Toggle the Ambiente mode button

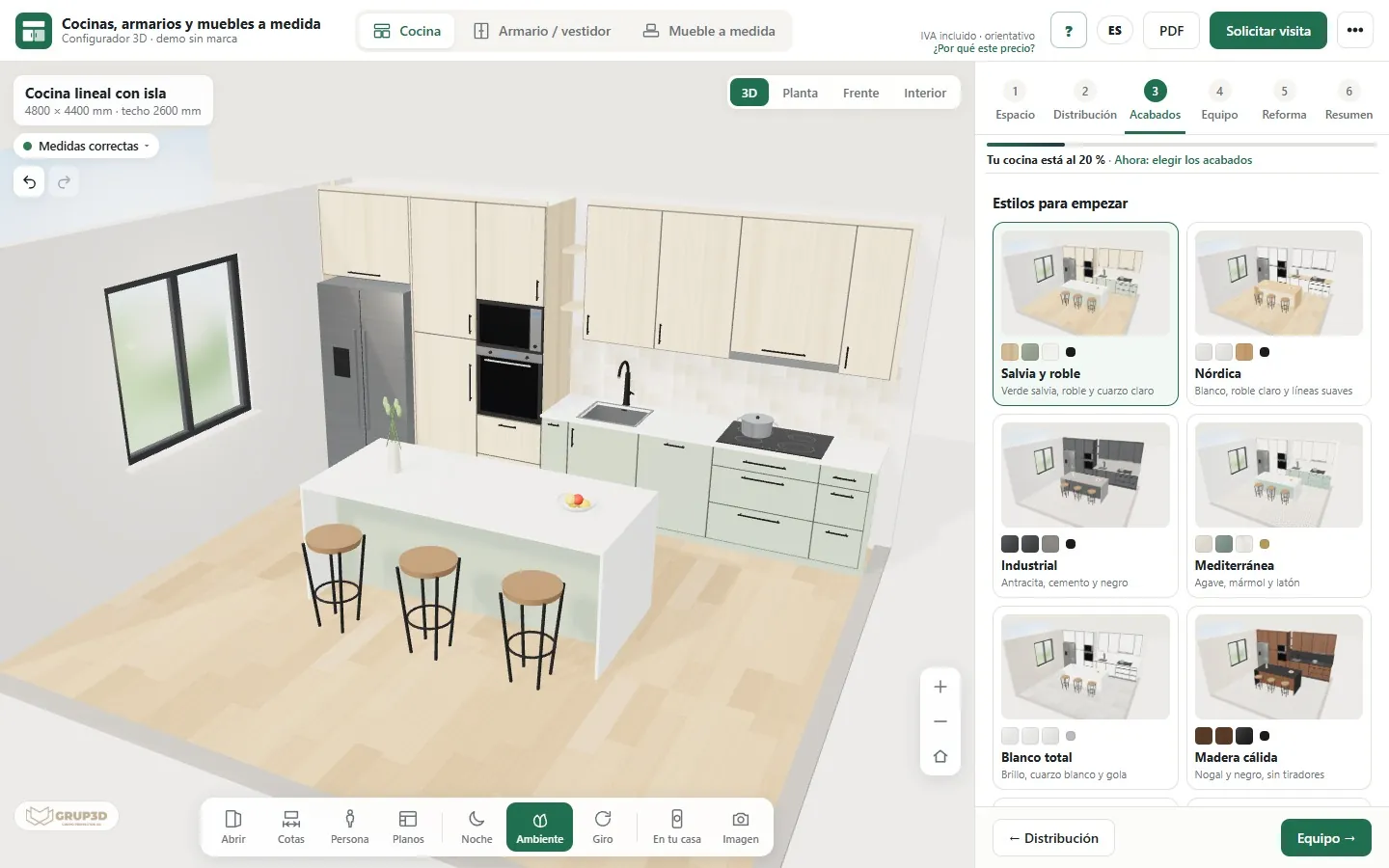point(539,827)
